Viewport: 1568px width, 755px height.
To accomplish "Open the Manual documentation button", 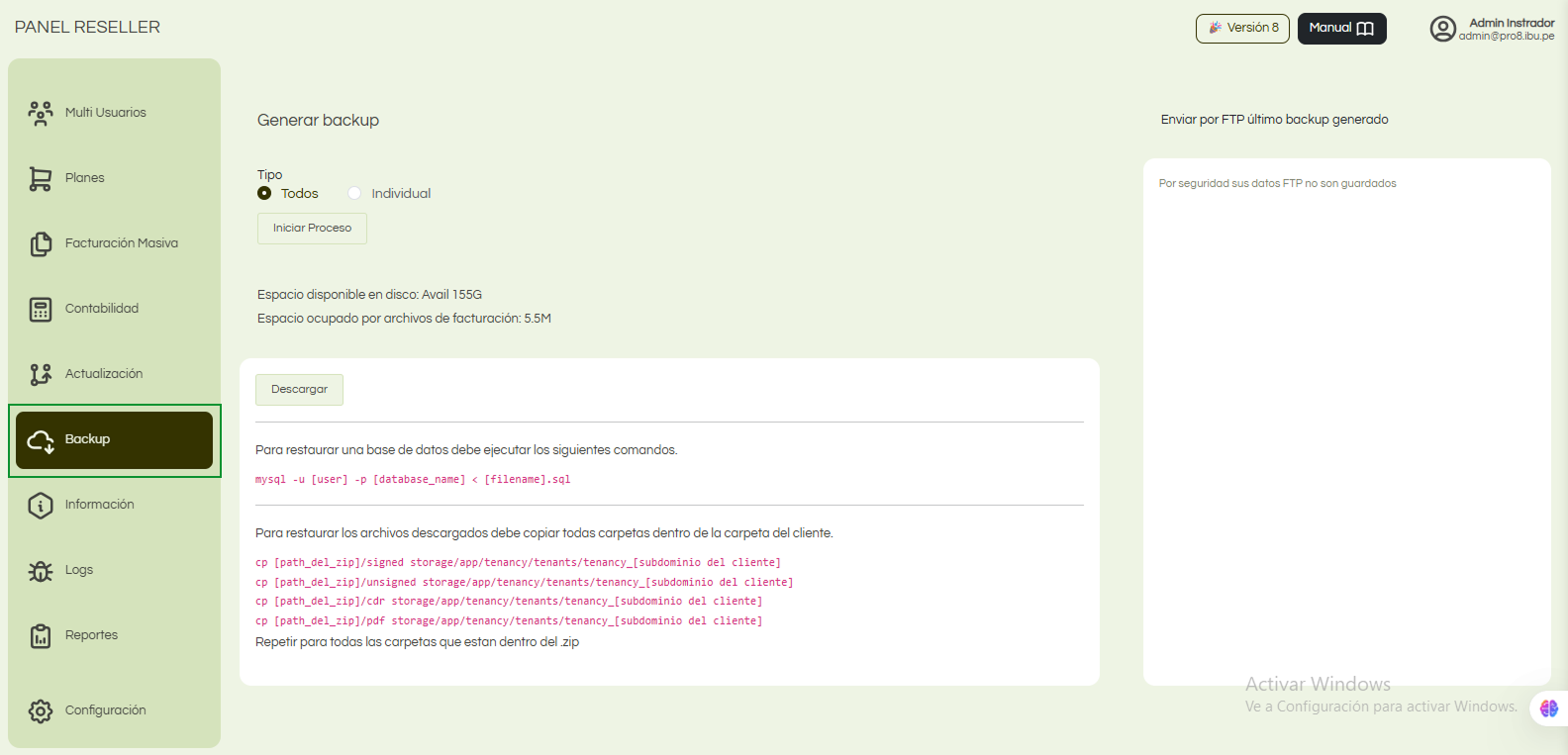I will click(x=1341, y=29).
